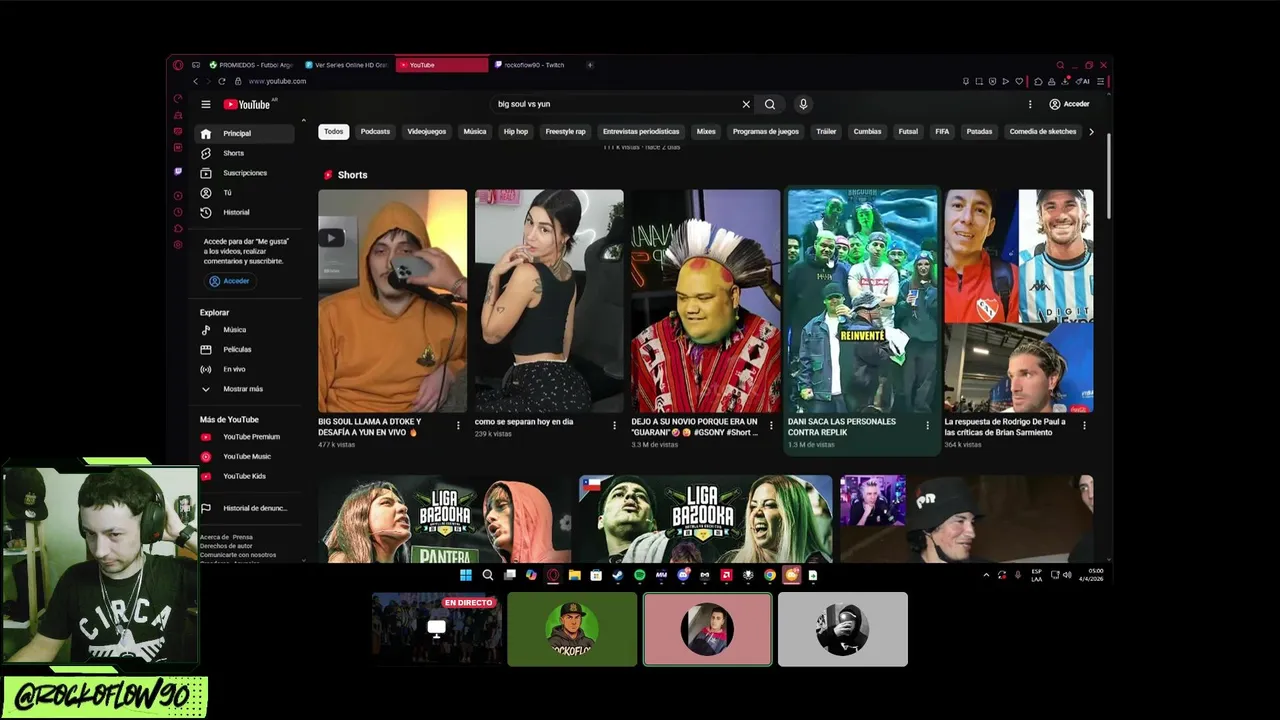This screenshot has height=720, width=1280.
Task: Switch to rockoflow90 Twitch browser tab
Action: 535,65
